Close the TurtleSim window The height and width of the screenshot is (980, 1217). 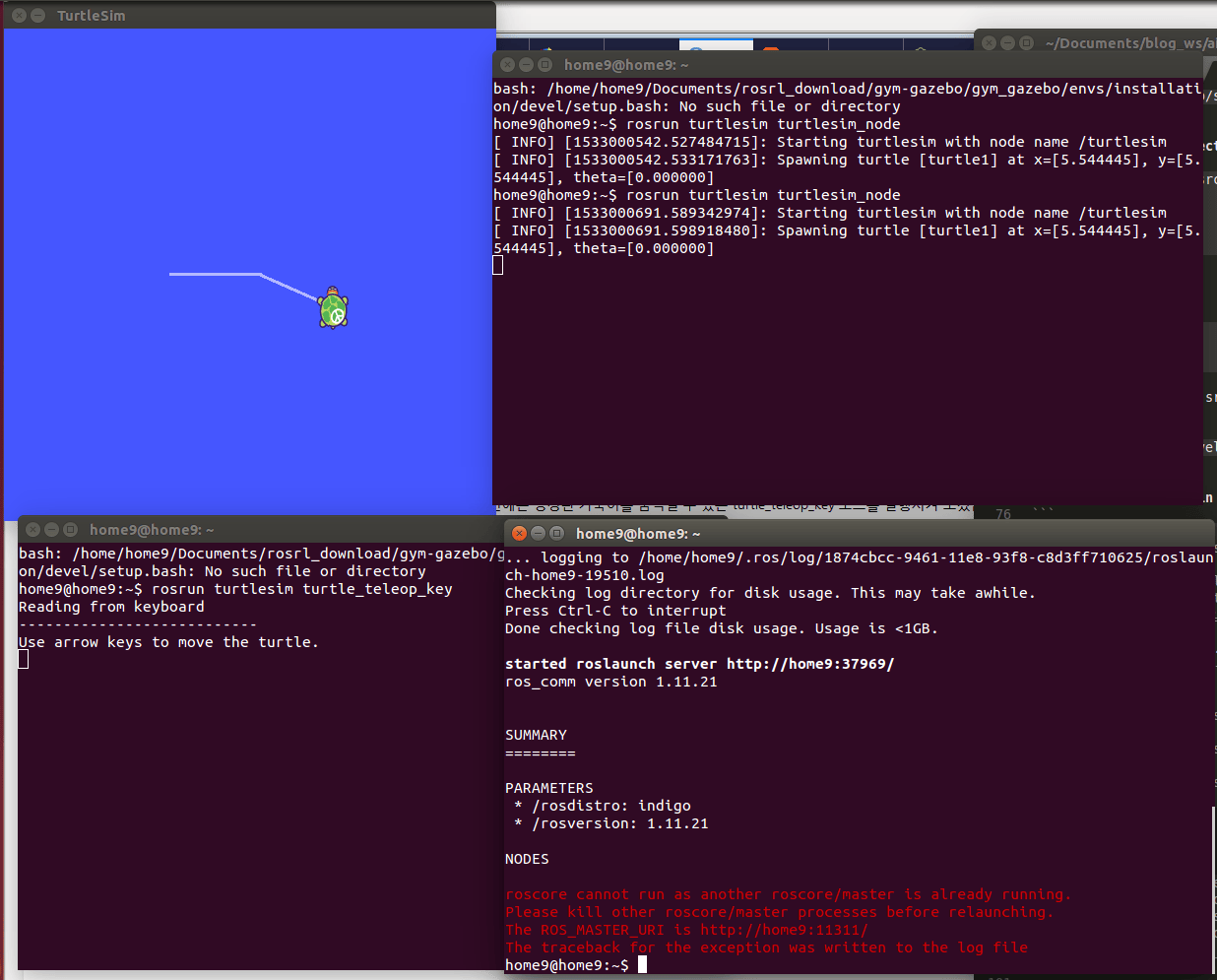tap(19, 16)
